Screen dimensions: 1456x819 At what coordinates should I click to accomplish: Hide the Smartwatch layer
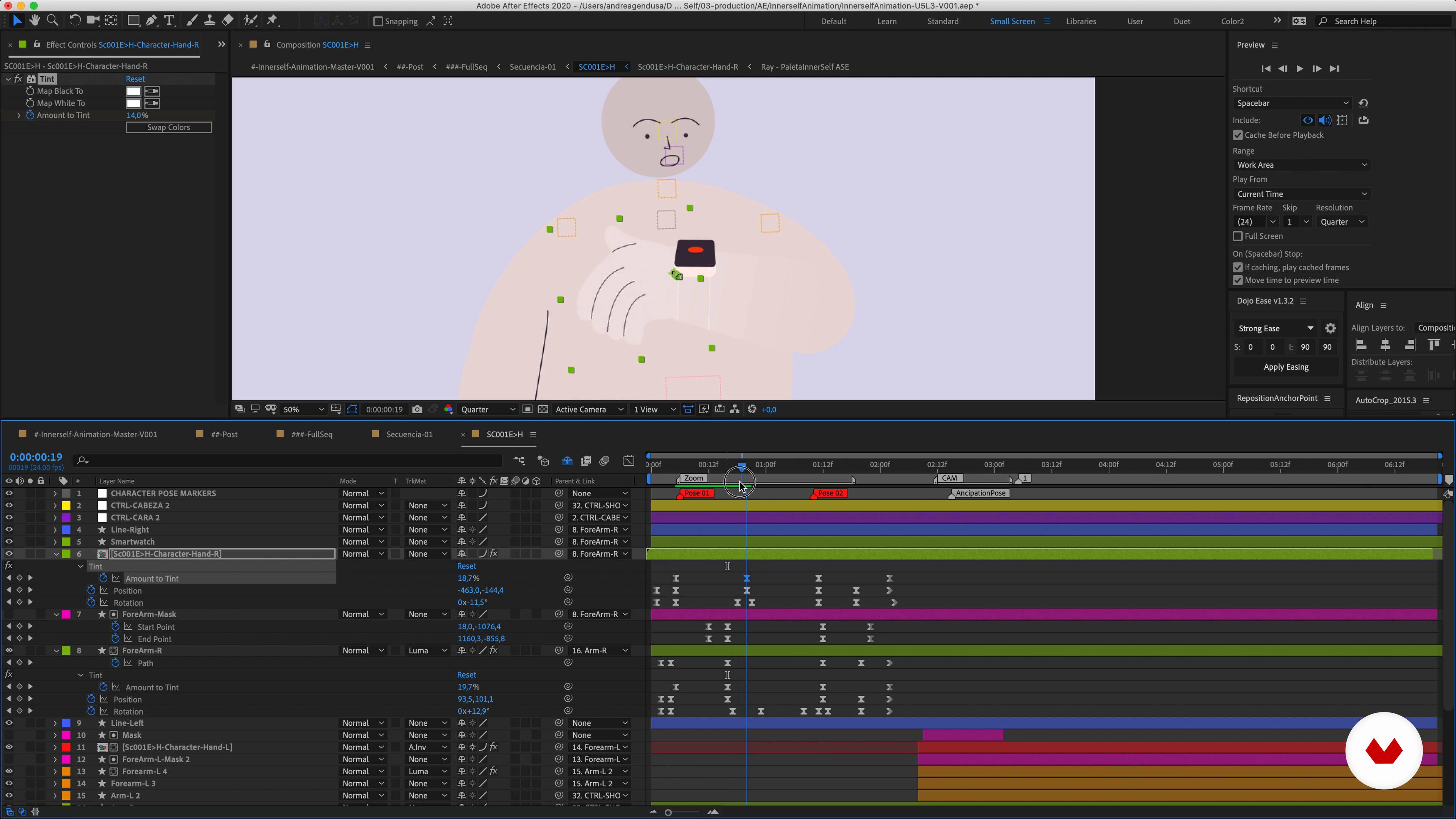coord(8,541)
